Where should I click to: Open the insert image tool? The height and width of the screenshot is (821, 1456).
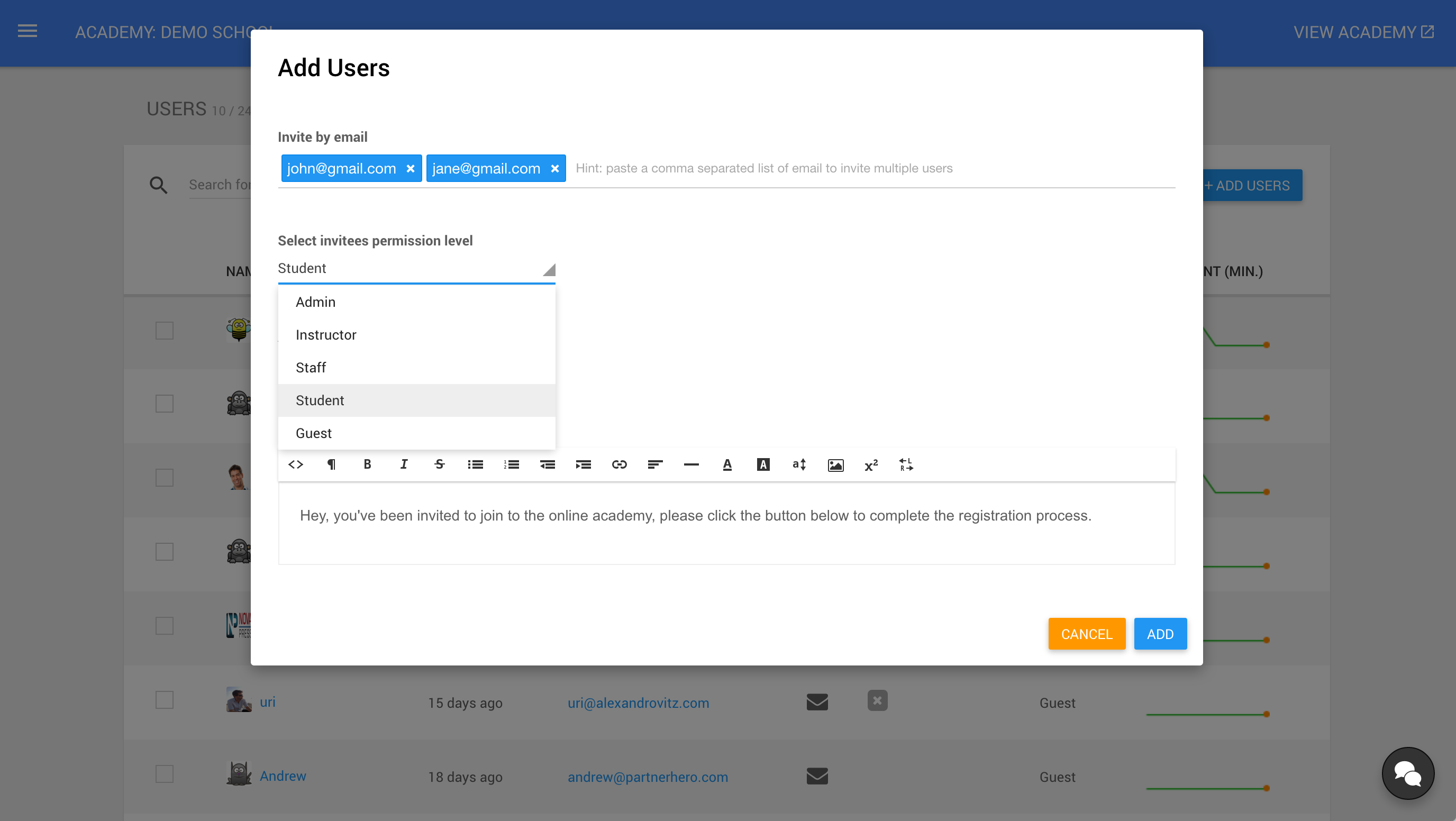pos(835,464)
